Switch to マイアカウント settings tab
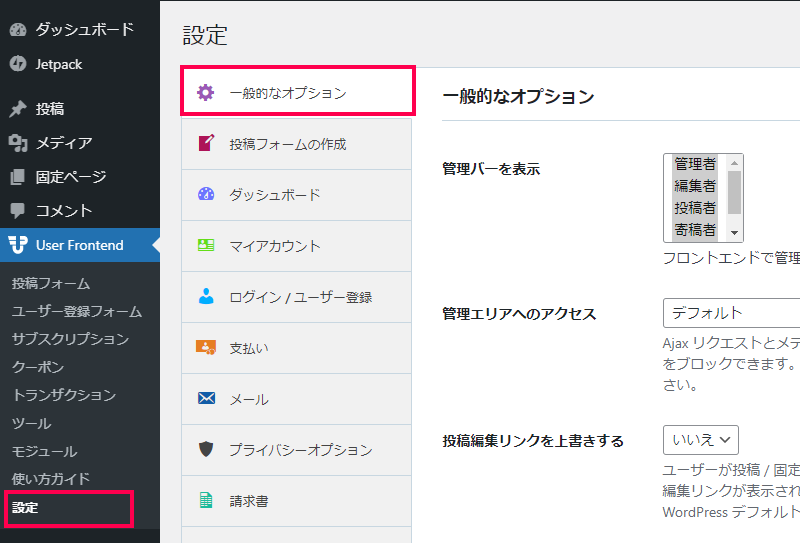The width and height of the screenshot is (800, 543). point(296,246)
